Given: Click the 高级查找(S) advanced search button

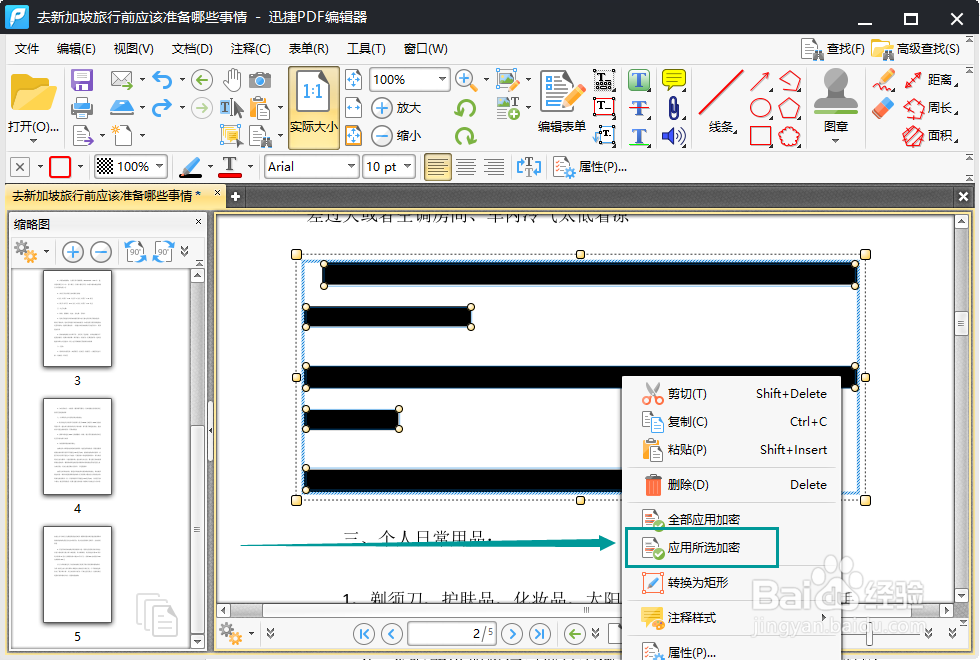Looking at the screenshot, I should point(916,49).
